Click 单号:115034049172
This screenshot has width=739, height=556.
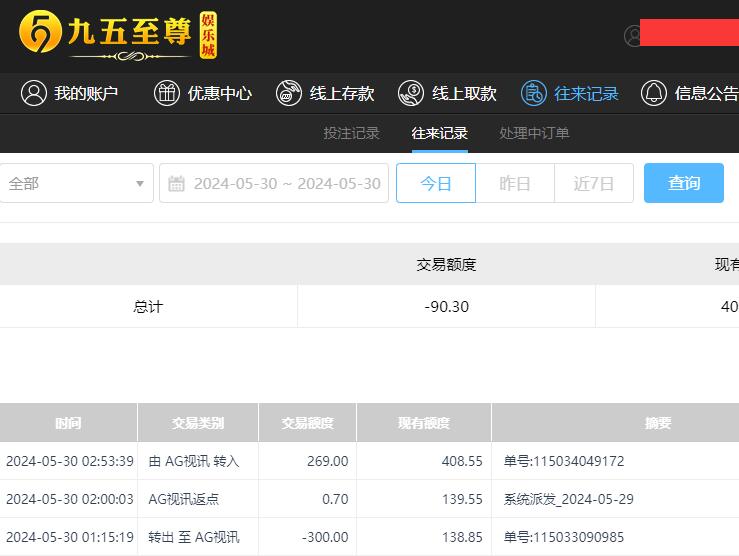564,461
